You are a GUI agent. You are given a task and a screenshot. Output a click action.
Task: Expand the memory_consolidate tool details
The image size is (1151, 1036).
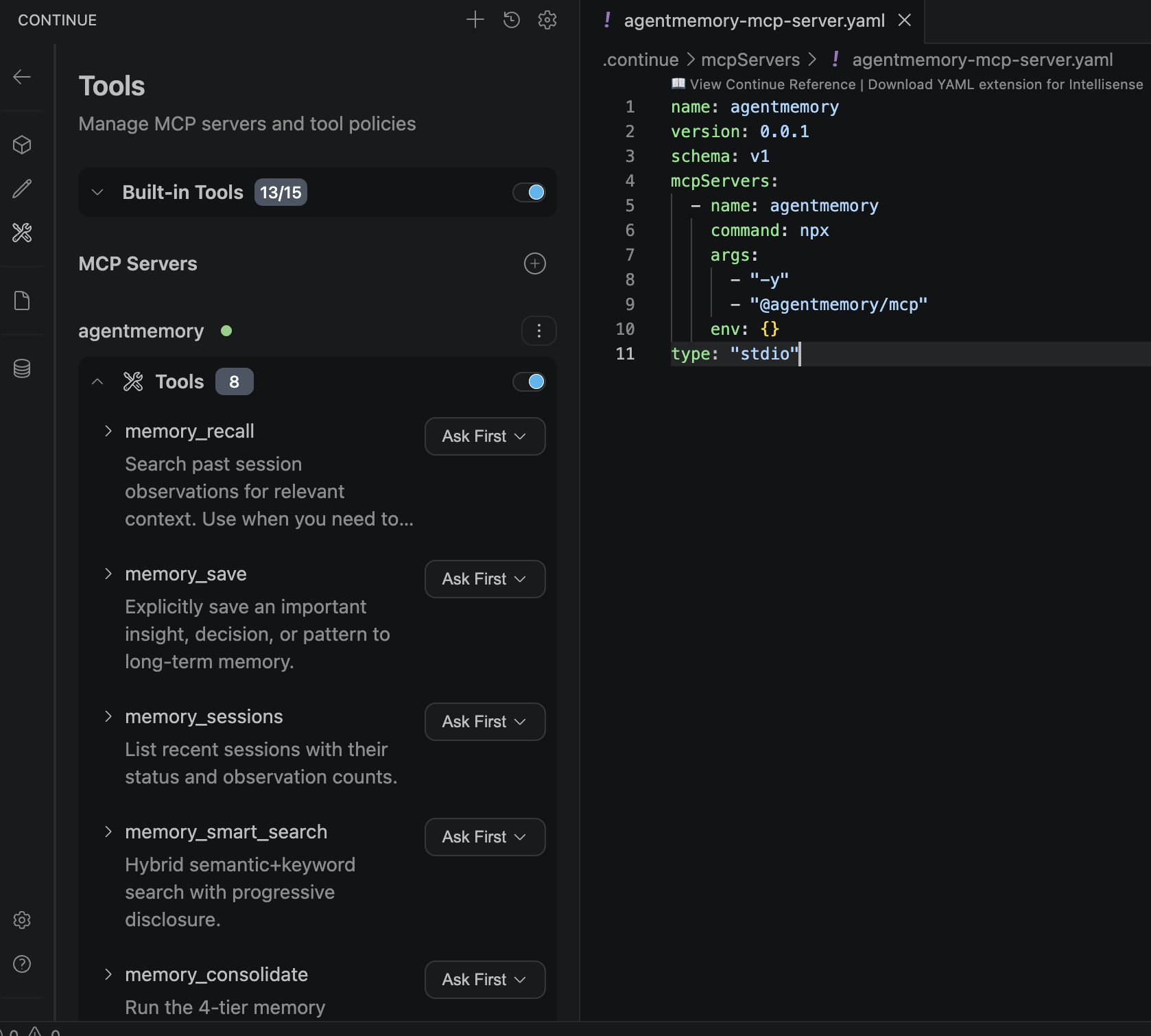(x=108, y=974)
